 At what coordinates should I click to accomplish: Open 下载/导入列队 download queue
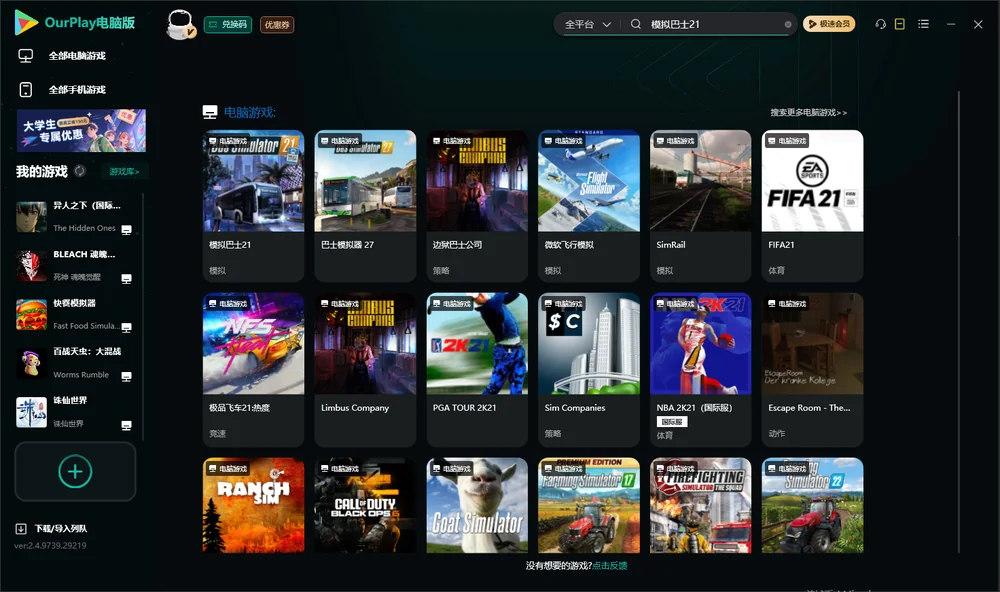pos(61,529)
